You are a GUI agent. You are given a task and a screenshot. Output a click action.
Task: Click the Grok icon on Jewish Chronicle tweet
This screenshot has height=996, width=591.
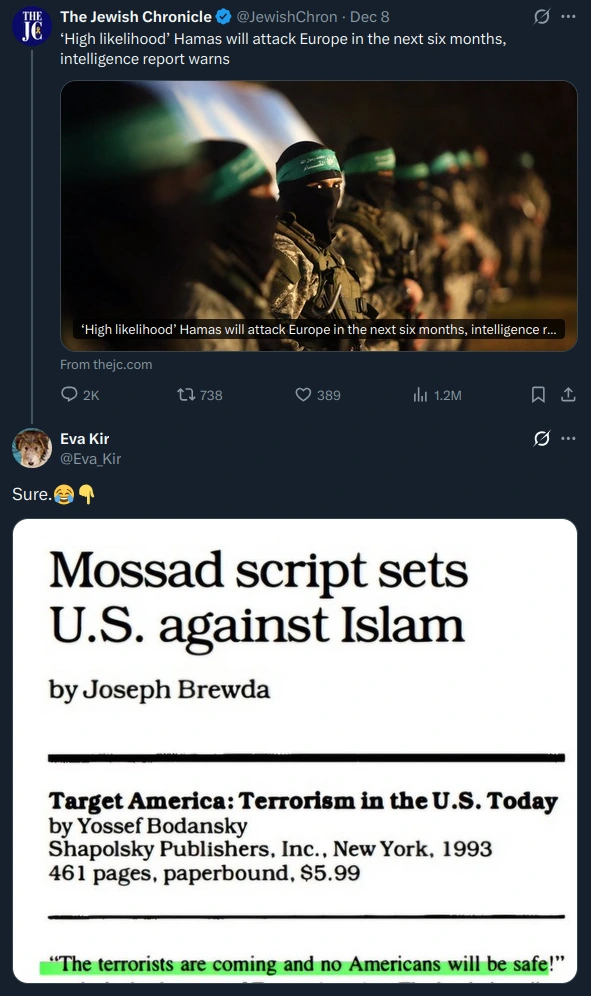541,17
